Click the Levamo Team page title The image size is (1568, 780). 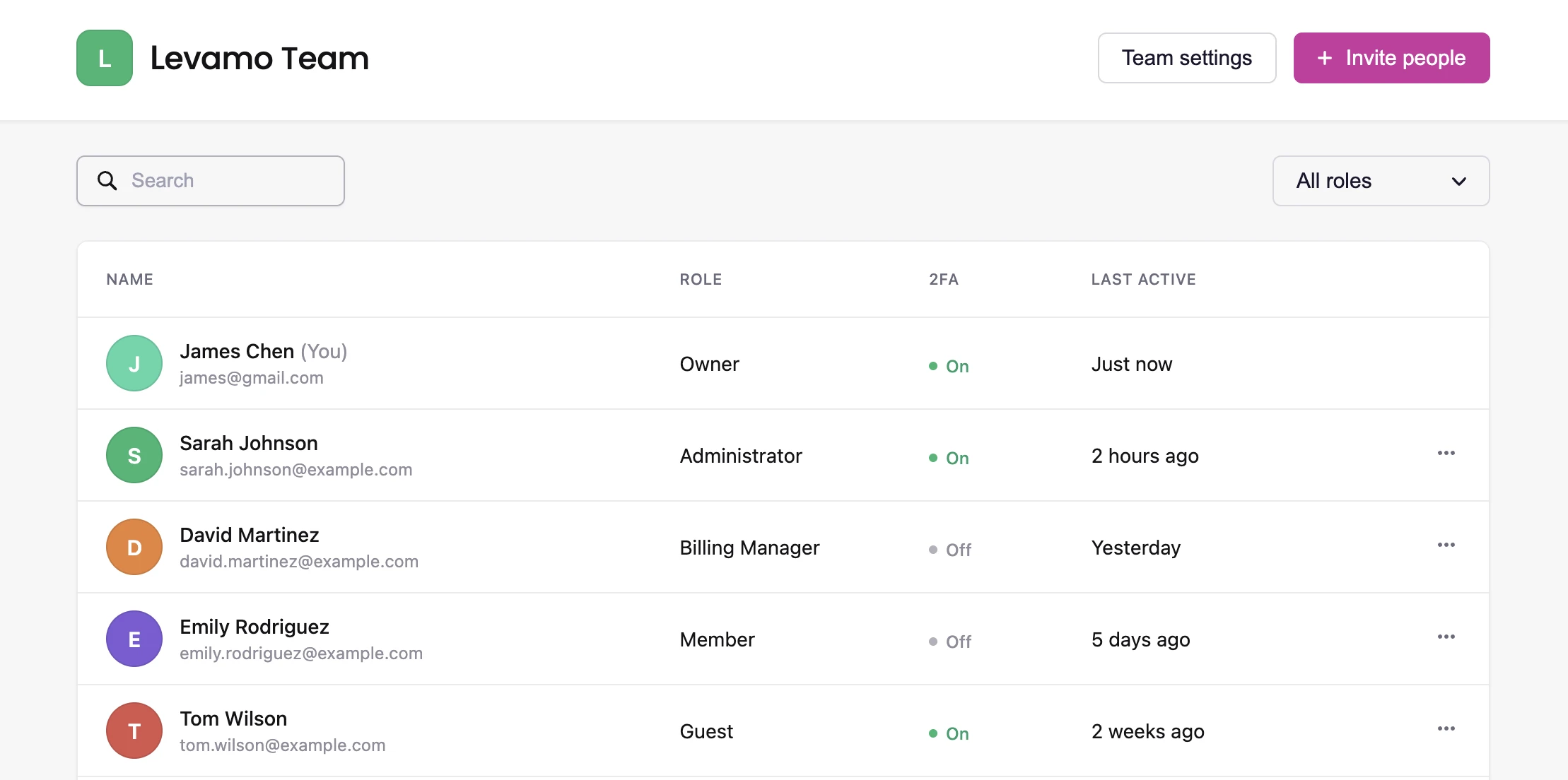pyautogui.click(x=259, y=58)
